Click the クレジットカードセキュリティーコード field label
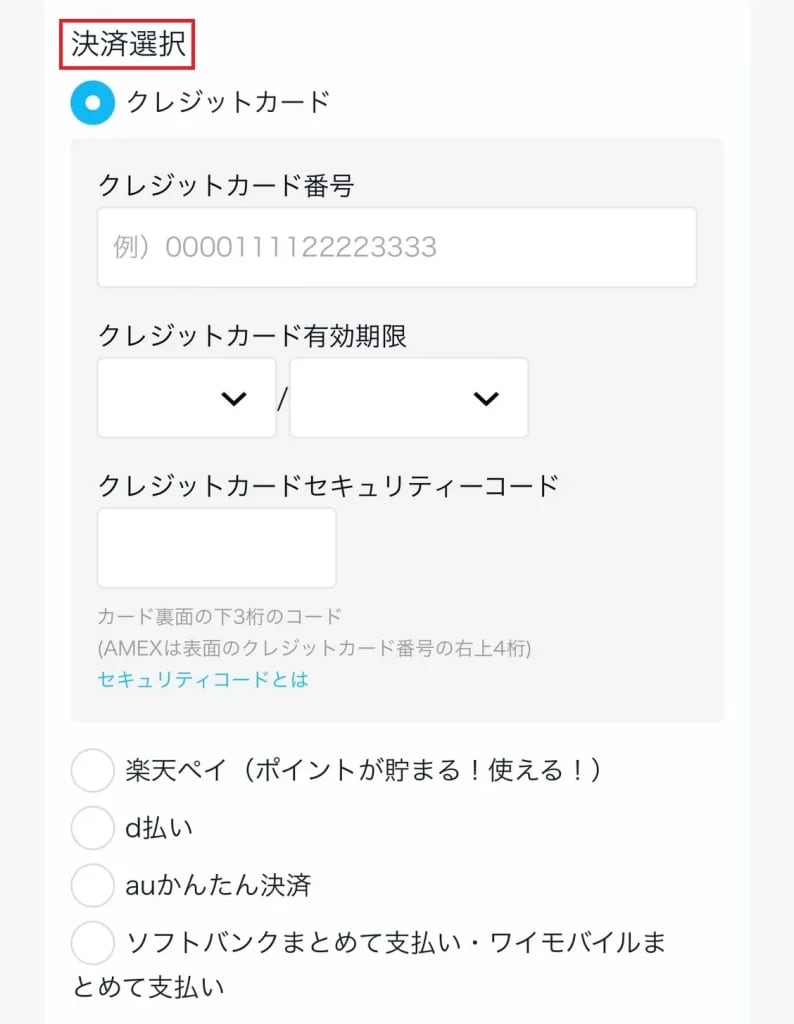794x1024 pixels. (328, 486)
